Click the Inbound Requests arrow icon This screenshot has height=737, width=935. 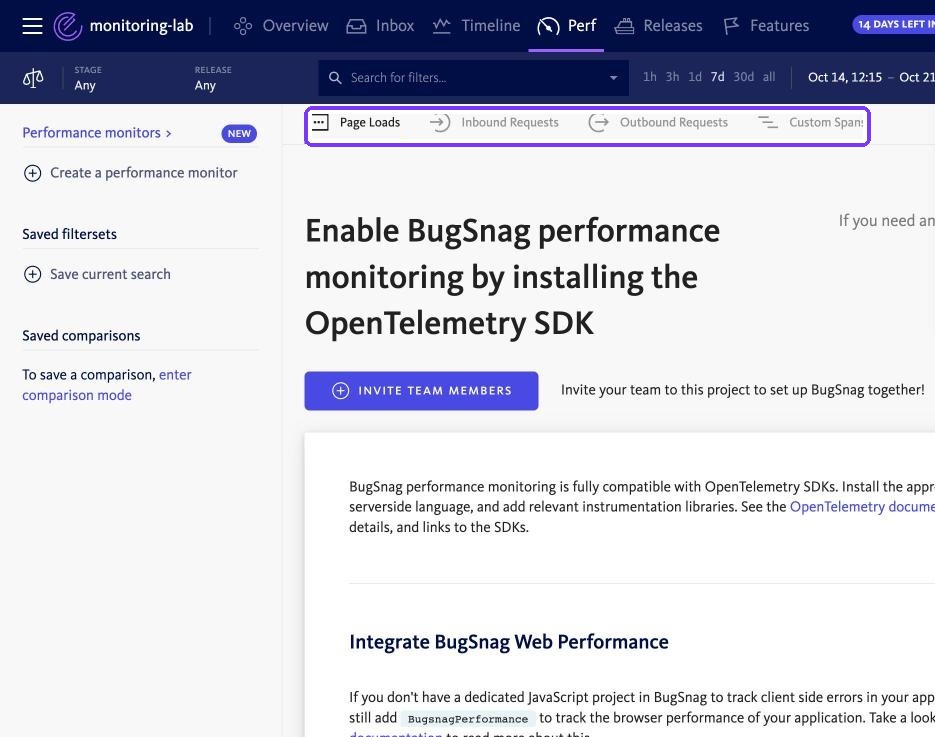[439, 122]
